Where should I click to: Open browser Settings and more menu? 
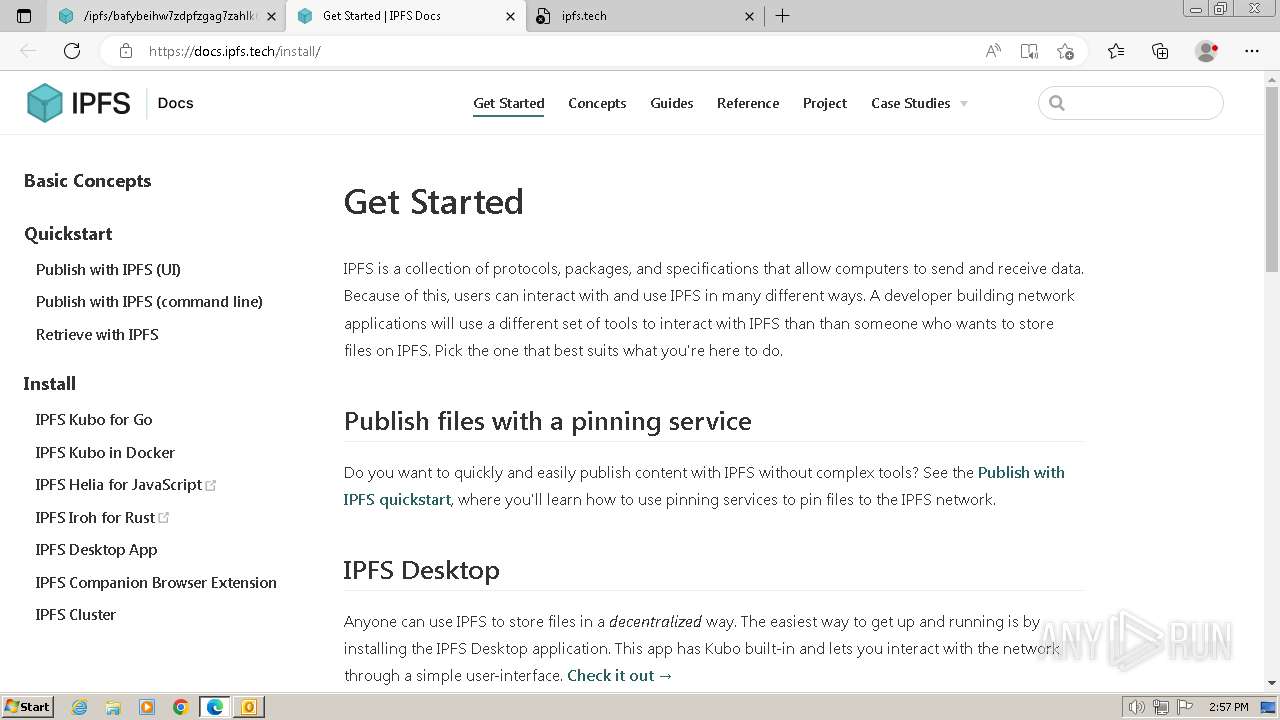pyautogui.click(x=1252, y=51)
